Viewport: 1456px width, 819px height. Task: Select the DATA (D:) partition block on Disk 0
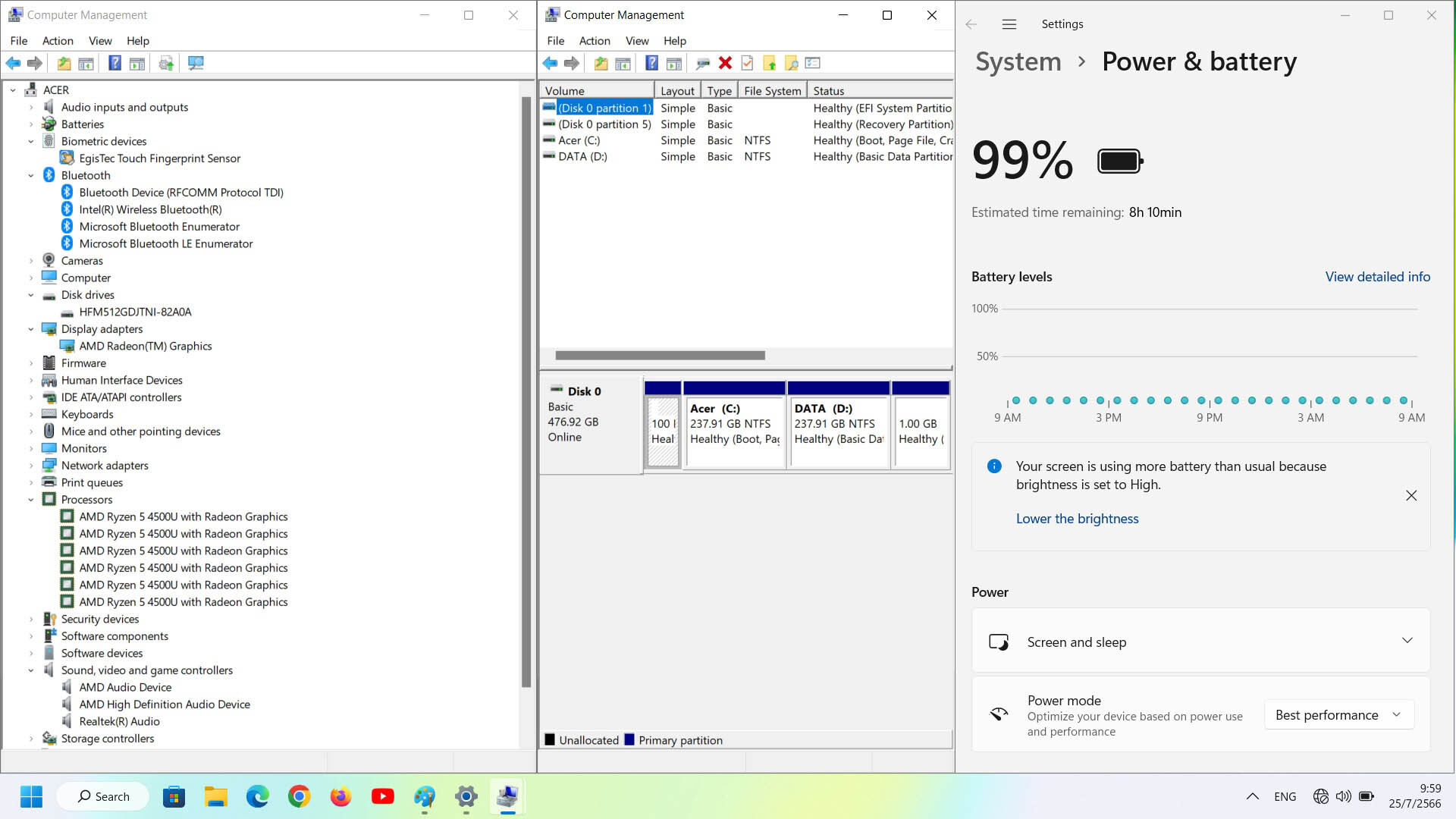tap(839, 425)
